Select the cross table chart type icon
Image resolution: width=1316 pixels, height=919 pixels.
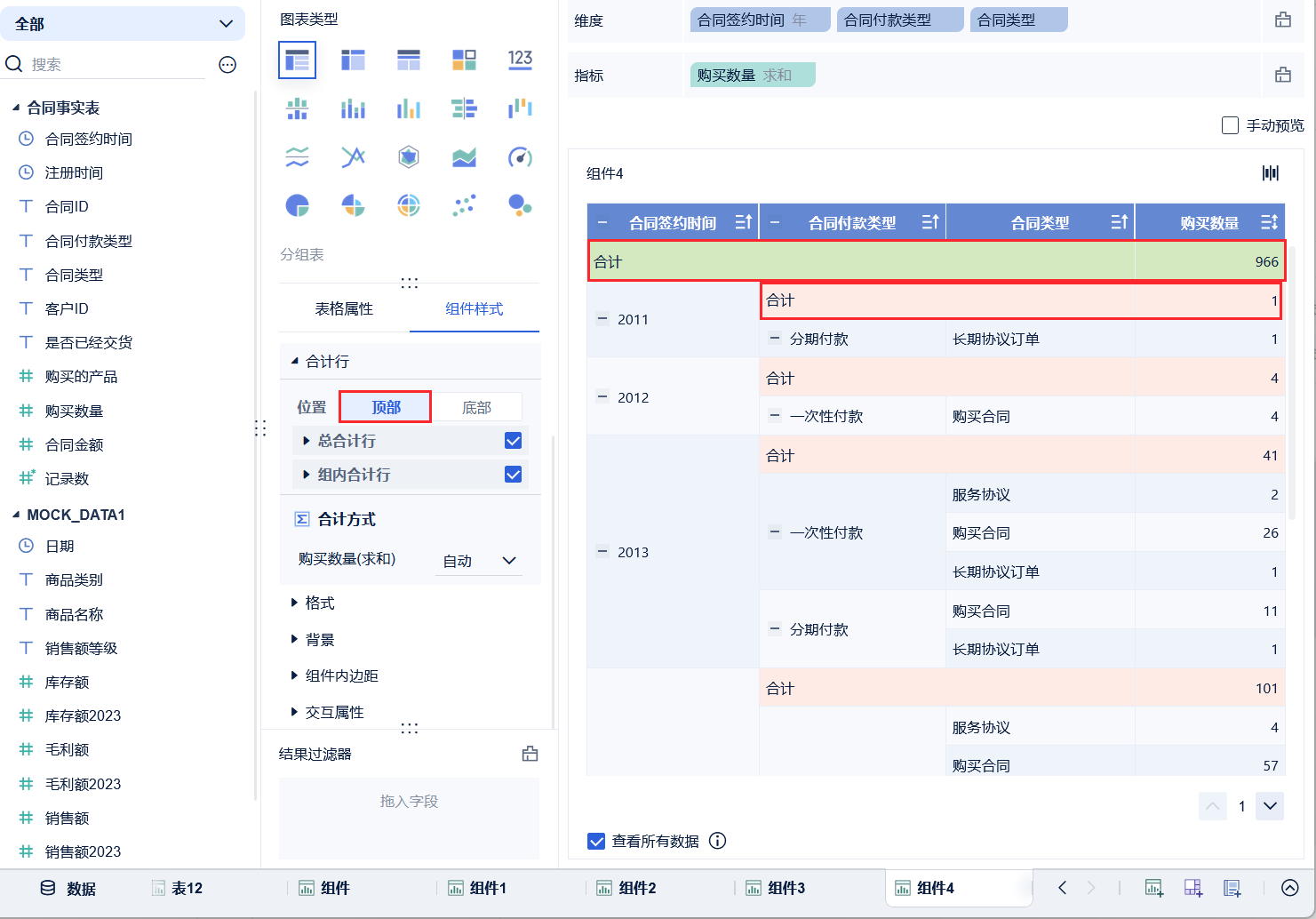(353, 60)
